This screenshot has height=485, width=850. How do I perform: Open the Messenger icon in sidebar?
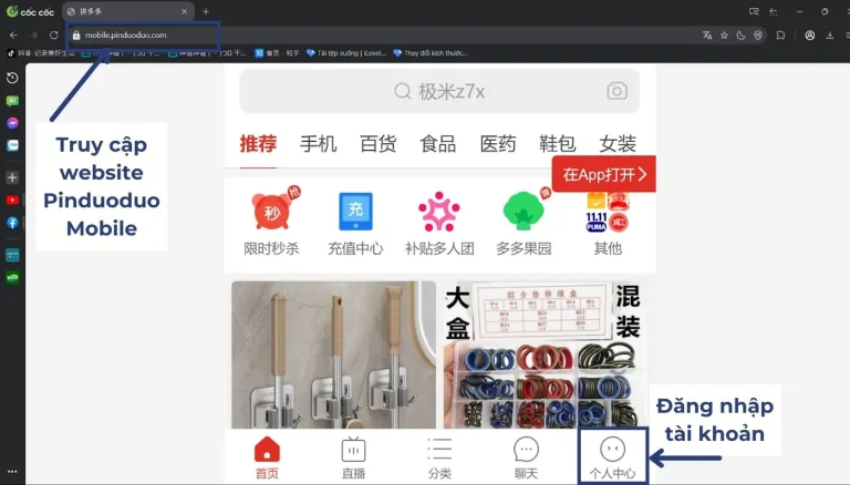point(12,123)
